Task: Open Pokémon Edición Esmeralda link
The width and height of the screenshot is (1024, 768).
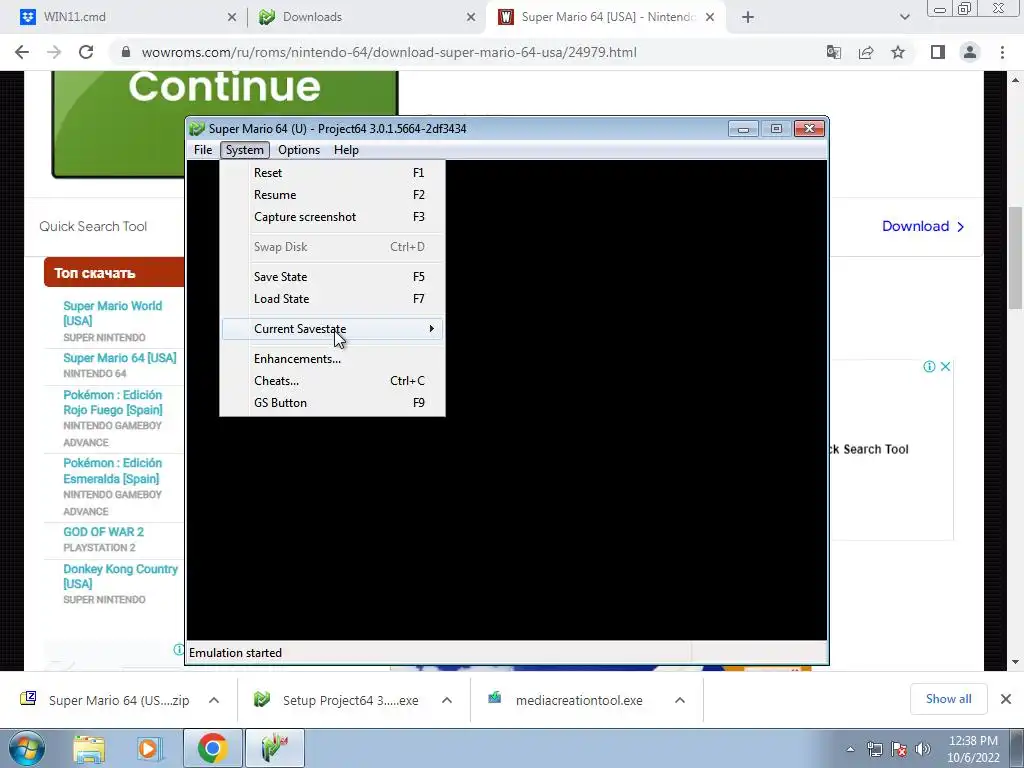Action: pyautogui.click(x=112, y=470)
